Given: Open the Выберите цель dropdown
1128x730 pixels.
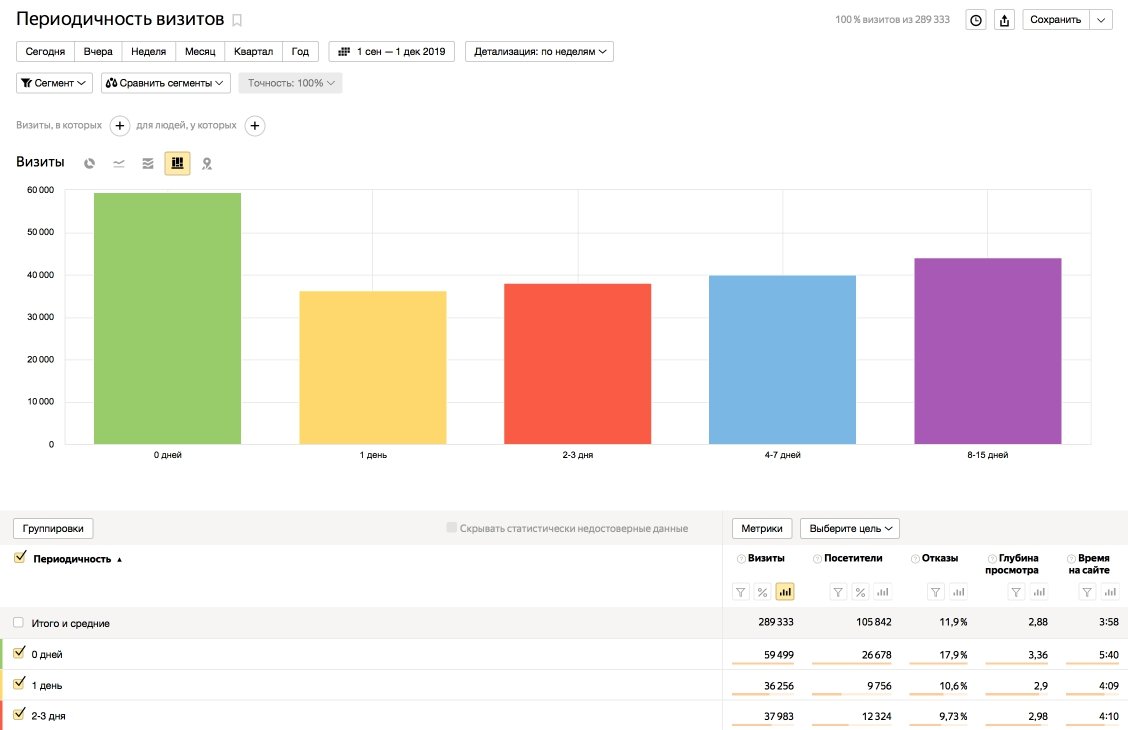Looking at the screenshot, I should pyautogui.click(x=850, y=529).
